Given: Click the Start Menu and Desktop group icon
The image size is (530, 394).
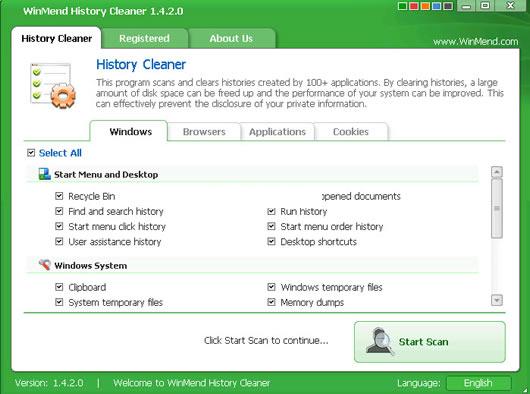Looking at the screenshot, I should [45, 174].
